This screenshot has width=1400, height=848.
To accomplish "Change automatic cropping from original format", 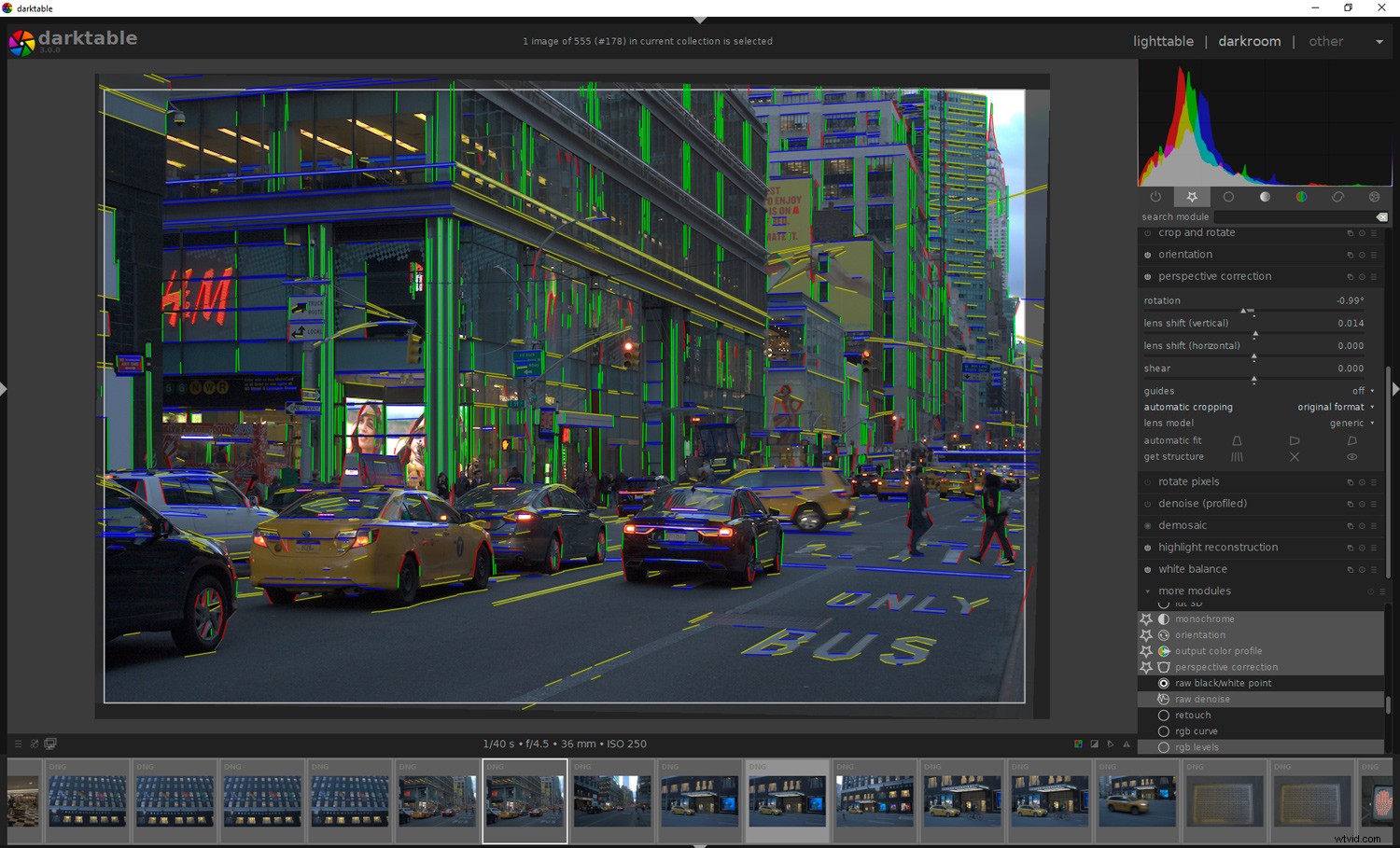I will pyautogui.click(x=1333, y=407).
